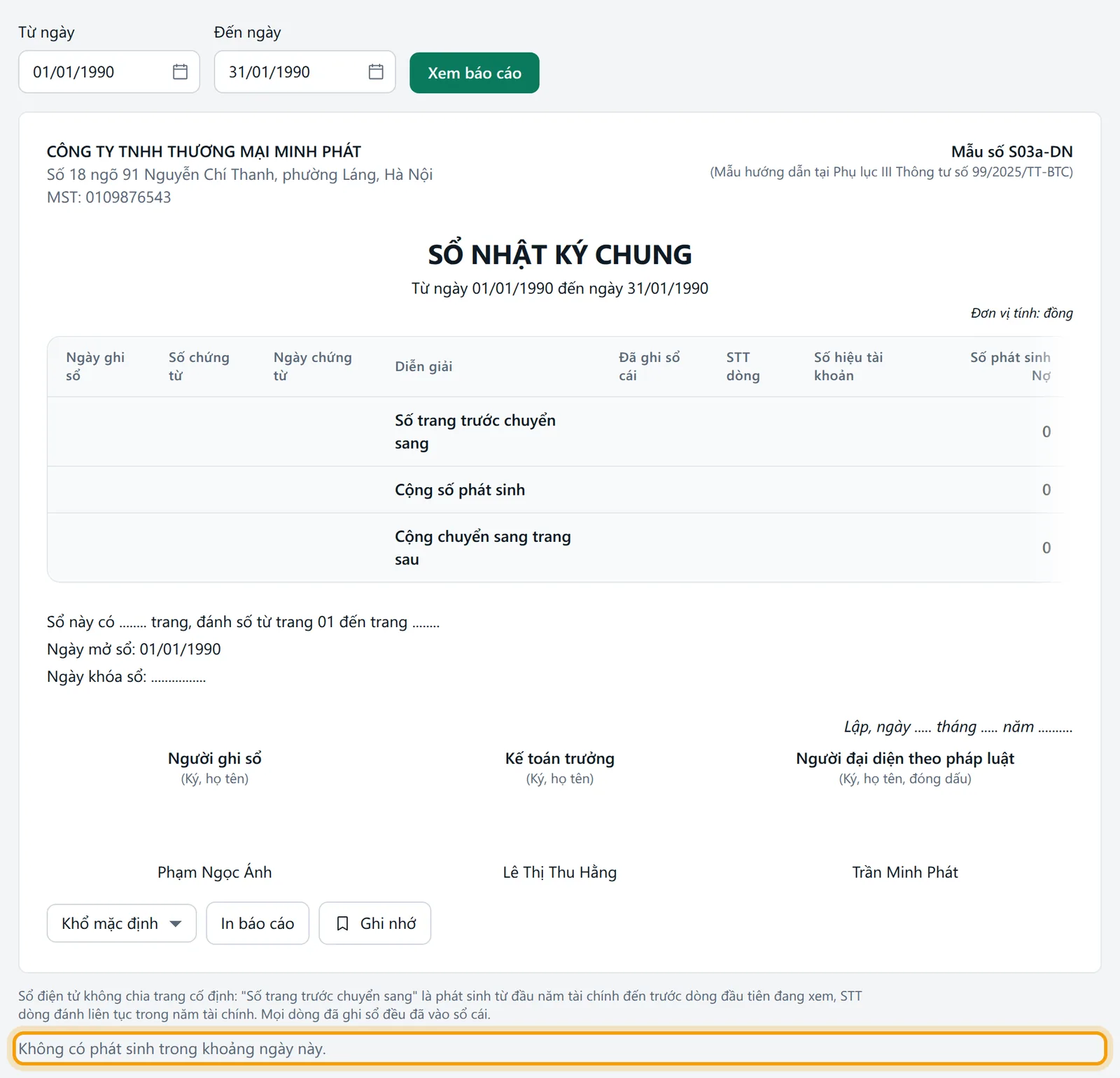
Task: Click the Diễn giải column header
Action: click(x=423, y=366)
